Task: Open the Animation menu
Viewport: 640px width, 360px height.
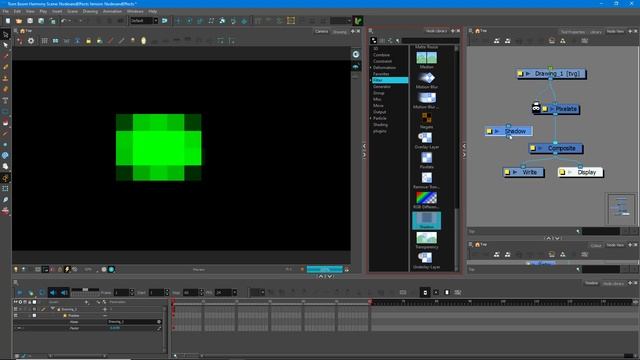Action: tap(112, 11)
